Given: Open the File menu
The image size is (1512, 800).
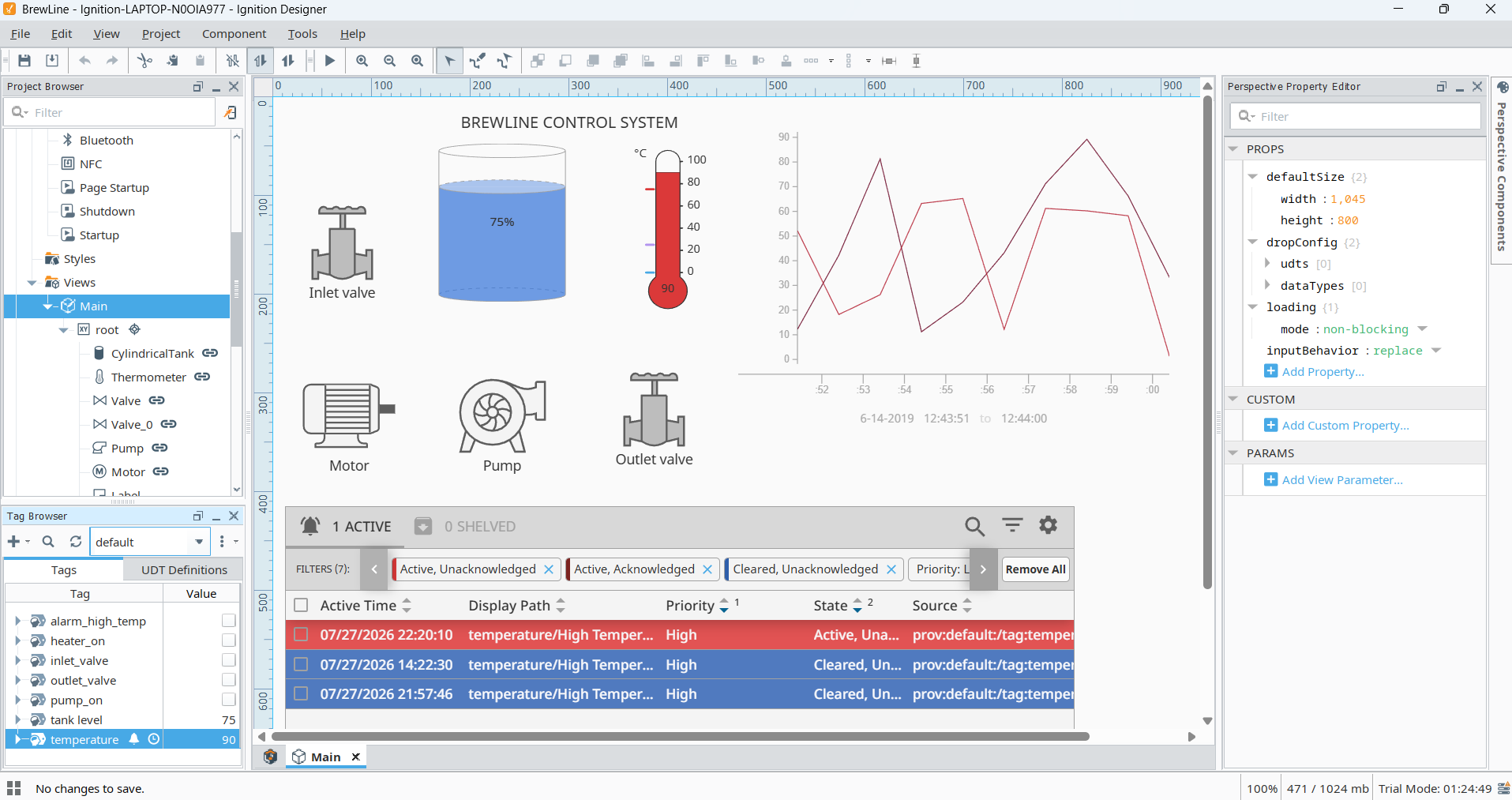Looking at the screenshot, I should click(x=21, y=34).
